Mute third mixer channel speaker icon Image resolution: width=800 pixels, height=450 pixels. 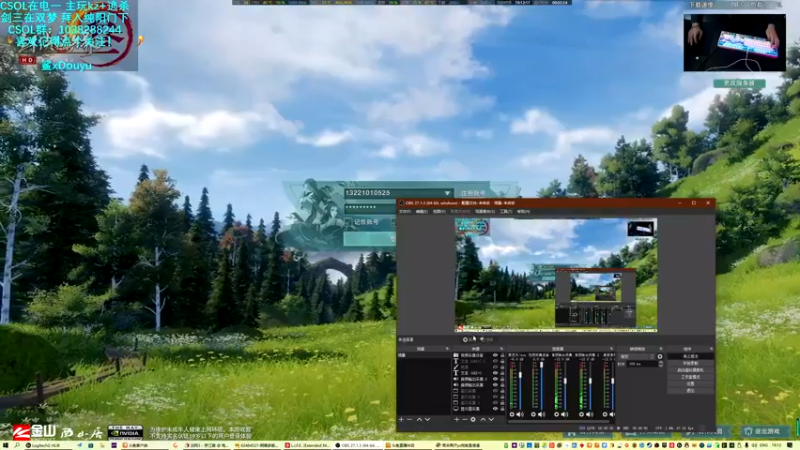pos(565,414)
